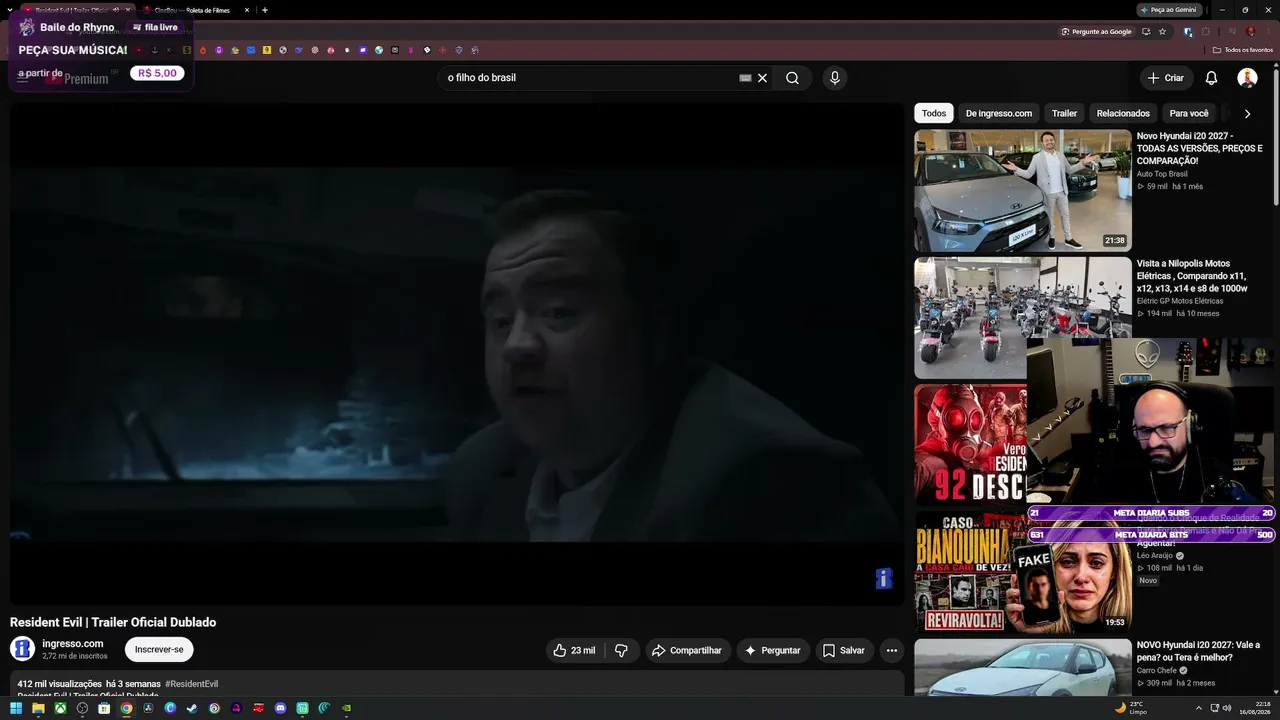Open Xbox app from the taskbar
This screenshot has width=1280, height=720.
[x=60, y=708]
